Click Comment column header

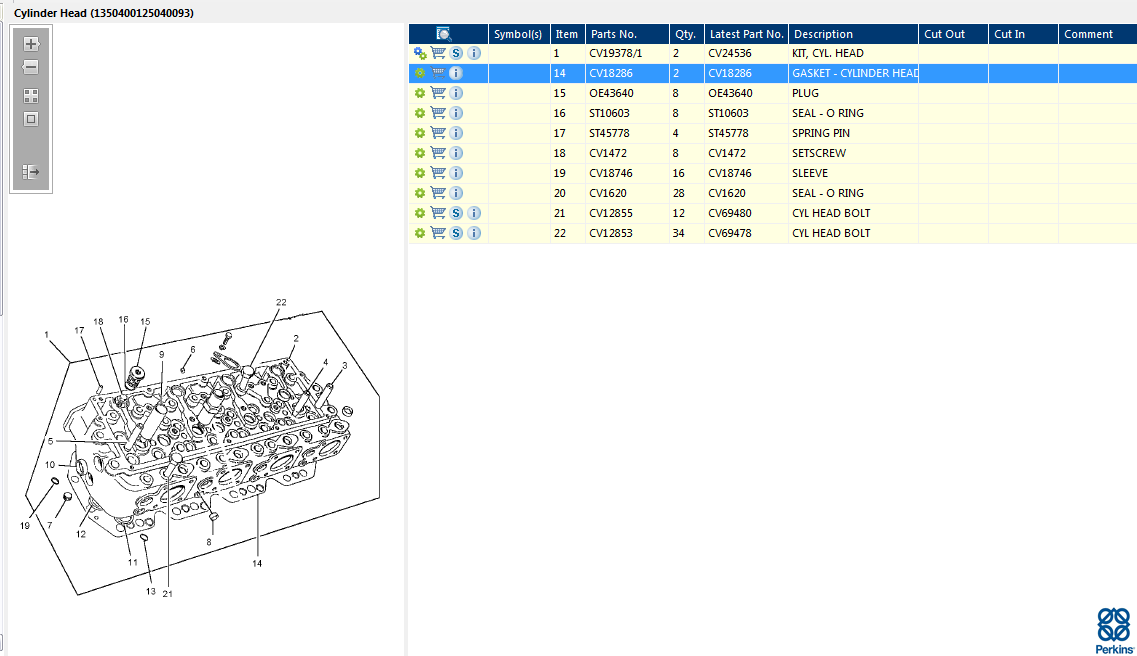1097,34
